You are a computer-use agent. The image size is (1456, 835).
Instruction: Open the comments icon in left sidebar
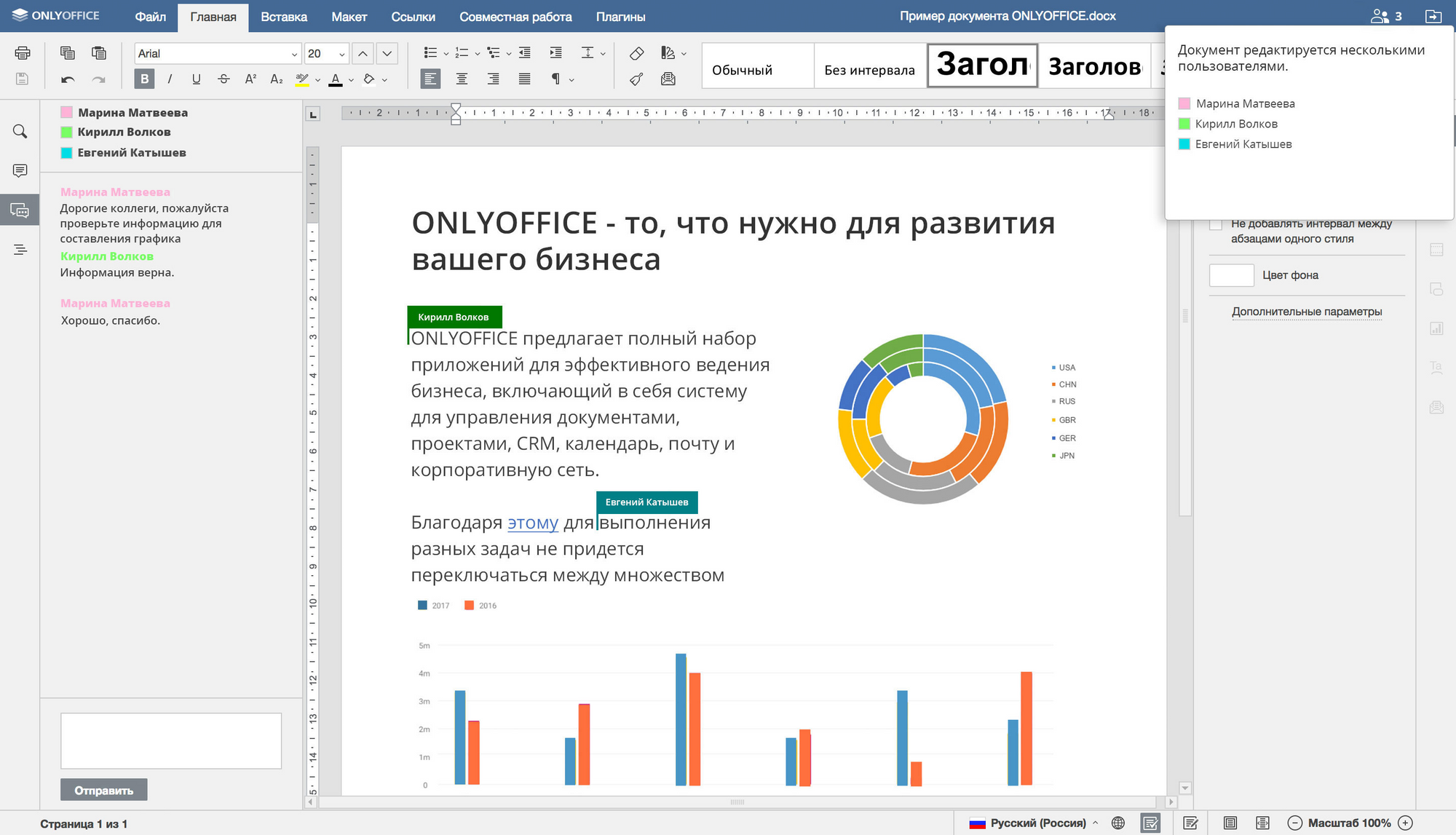[x=20, y=170]
